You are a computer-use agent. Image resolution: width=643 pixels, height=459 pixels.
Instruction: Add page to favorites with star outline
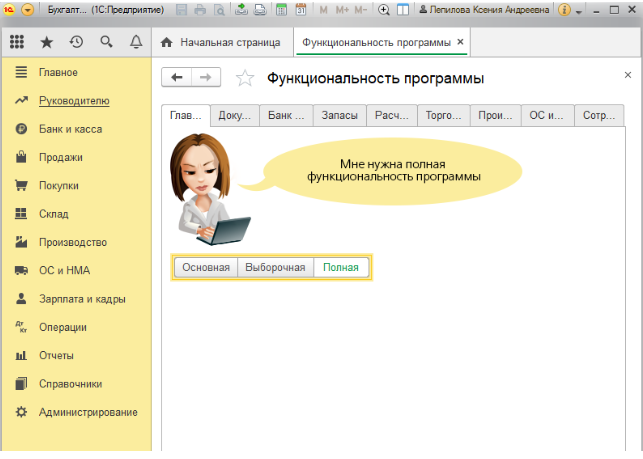coord(245,78)
